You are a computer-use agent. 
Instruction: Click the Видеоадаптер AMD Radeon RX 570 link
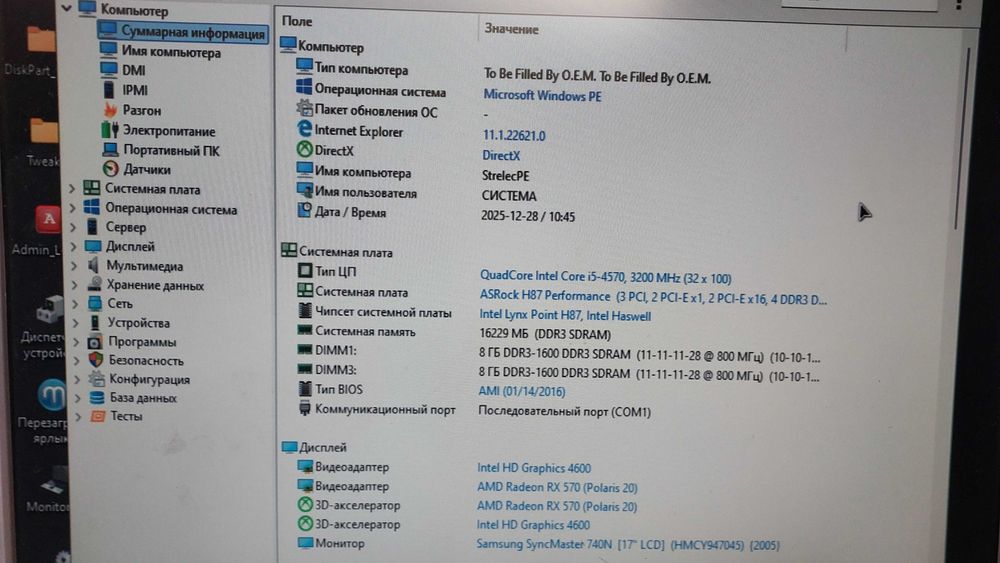click(557, 487)
